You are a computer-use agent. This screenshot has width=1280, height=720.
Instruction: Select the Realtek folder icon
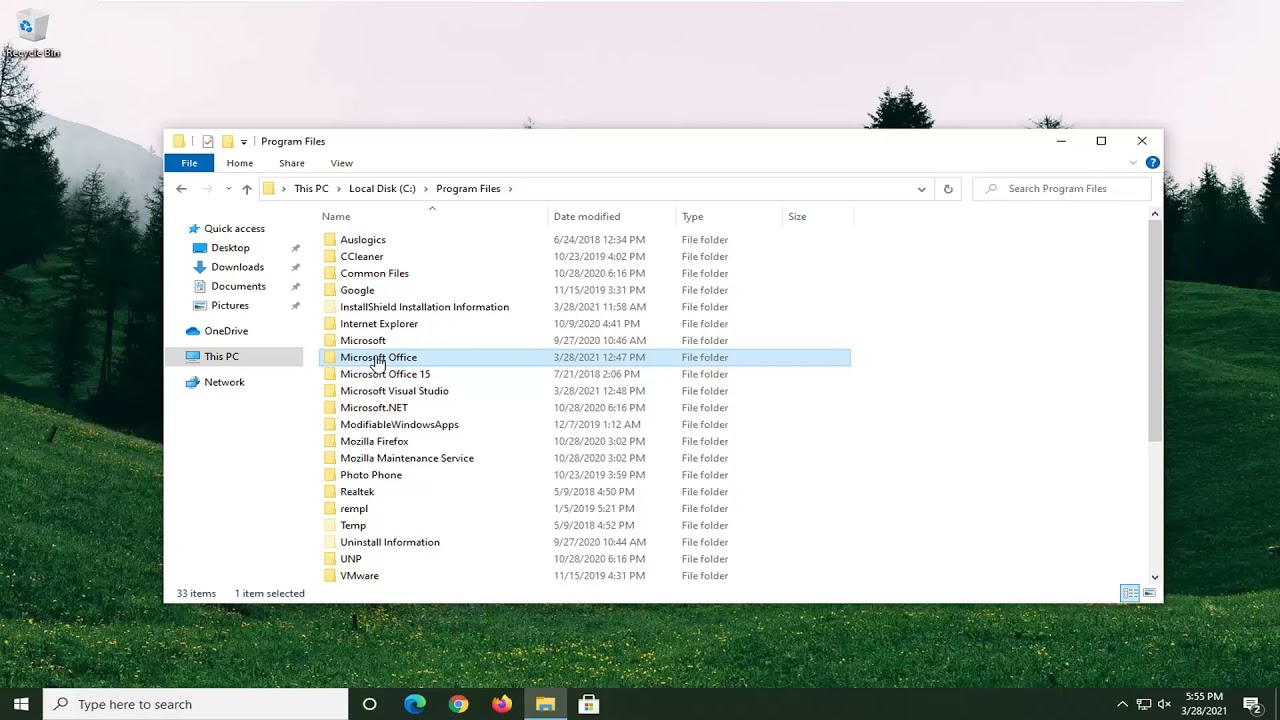tap(330, 492)
